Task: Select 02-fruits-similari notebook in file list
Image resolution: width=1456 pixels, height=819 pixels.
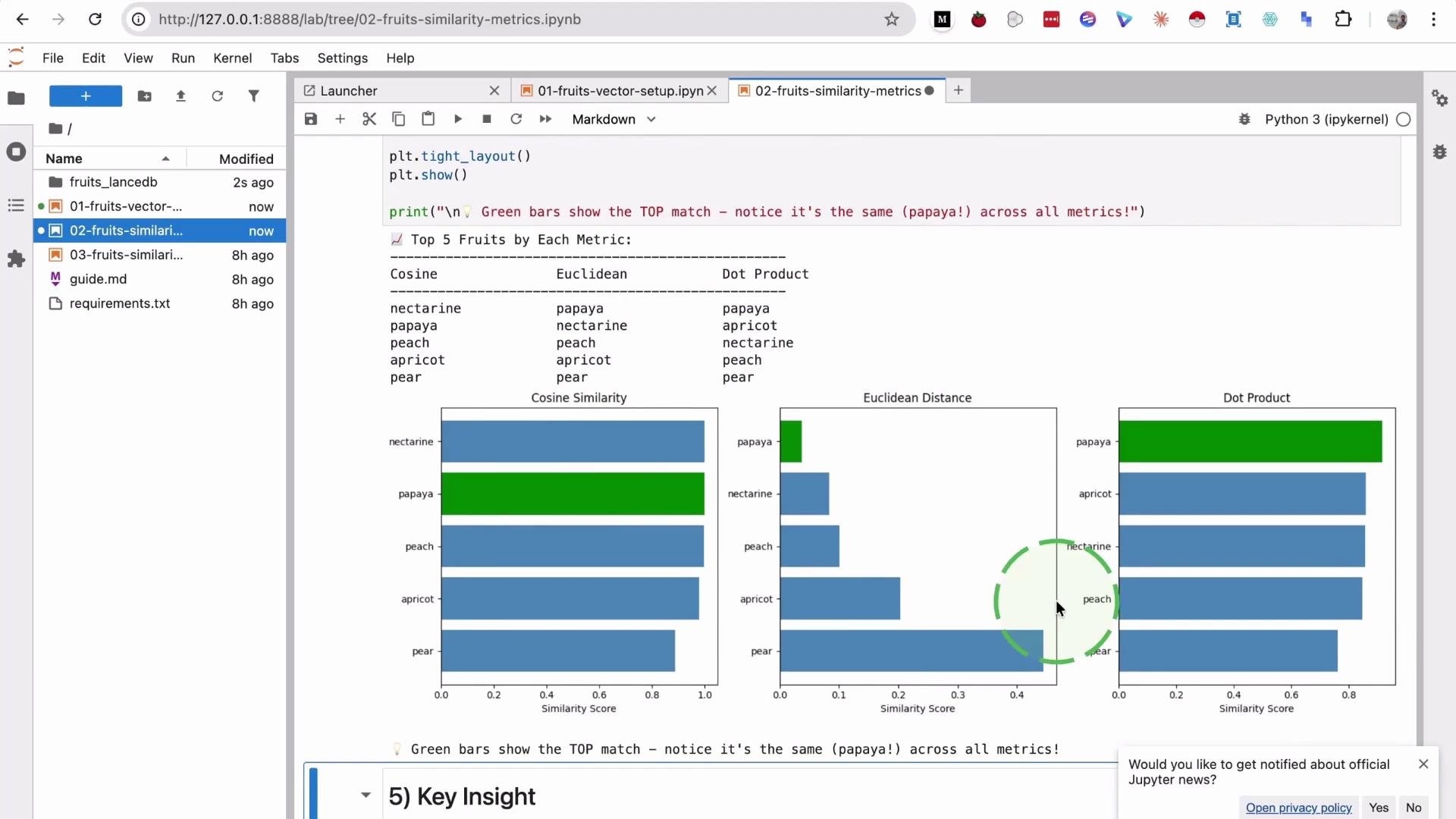Action: (159, 231)
